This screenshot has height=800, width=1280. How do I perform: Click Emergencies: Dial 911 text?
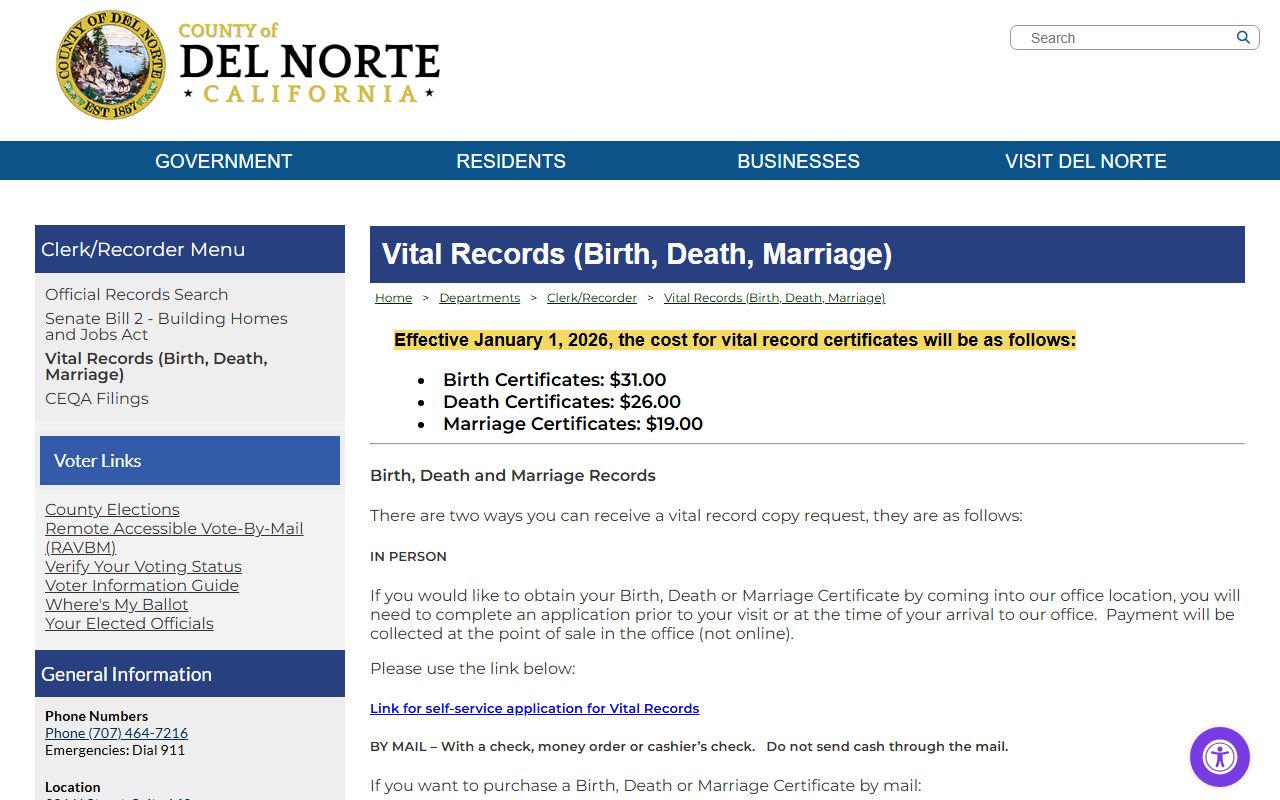click(x=115, y=750)
